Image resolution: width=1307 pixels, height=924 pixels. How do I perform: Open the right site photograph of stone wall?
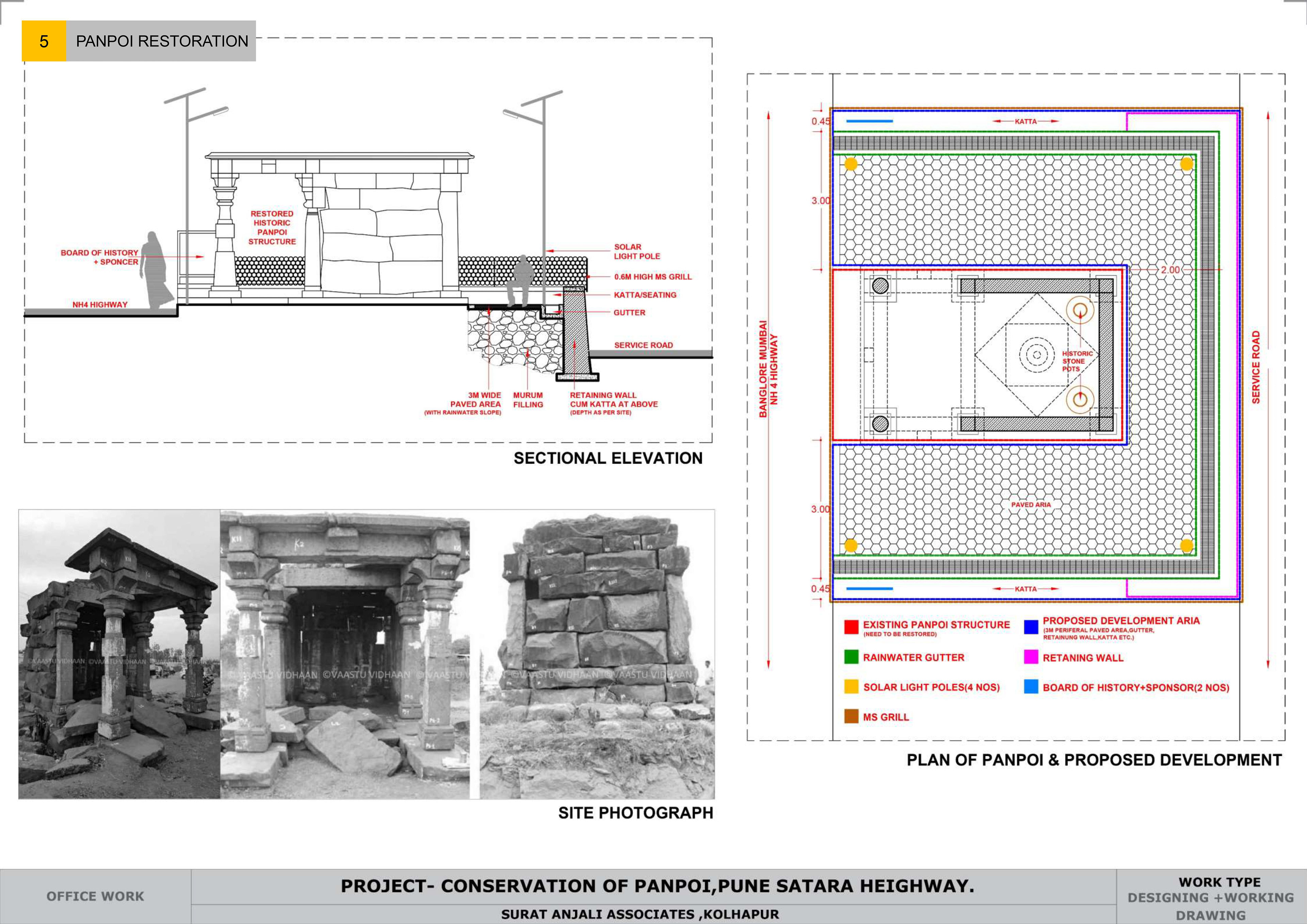pyautogui.click(x=597, y=653)
